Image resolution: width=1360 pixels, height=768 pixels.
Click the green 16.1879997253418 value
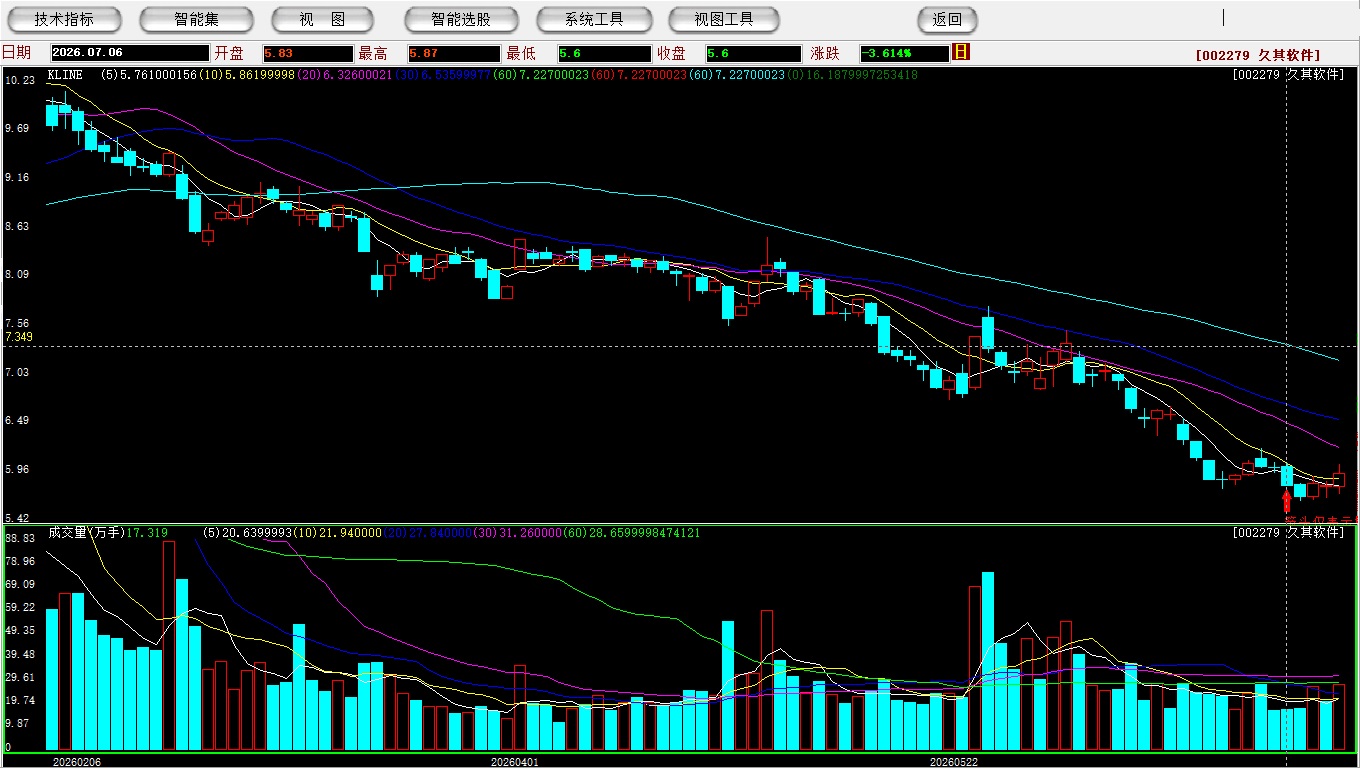pyautogui.click(x=863, y=75)
